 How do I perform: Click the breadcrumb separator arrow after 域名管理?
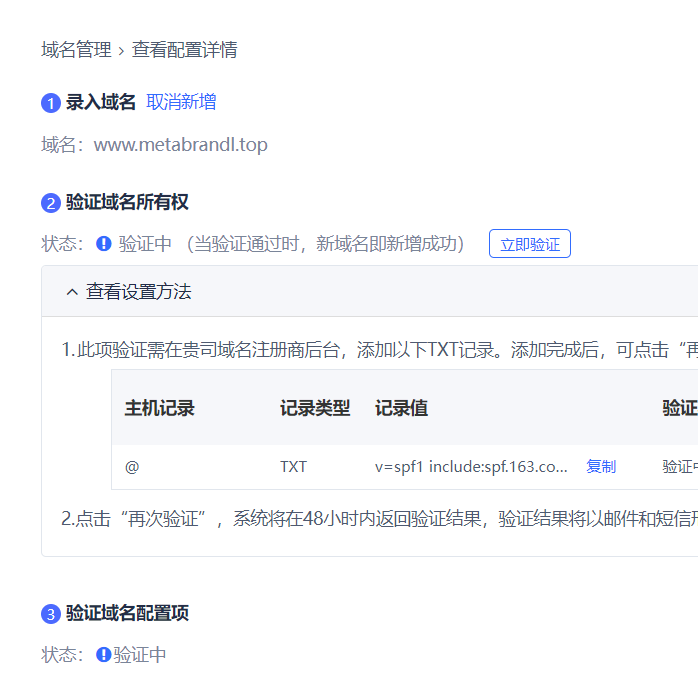(x=121, y=51)
